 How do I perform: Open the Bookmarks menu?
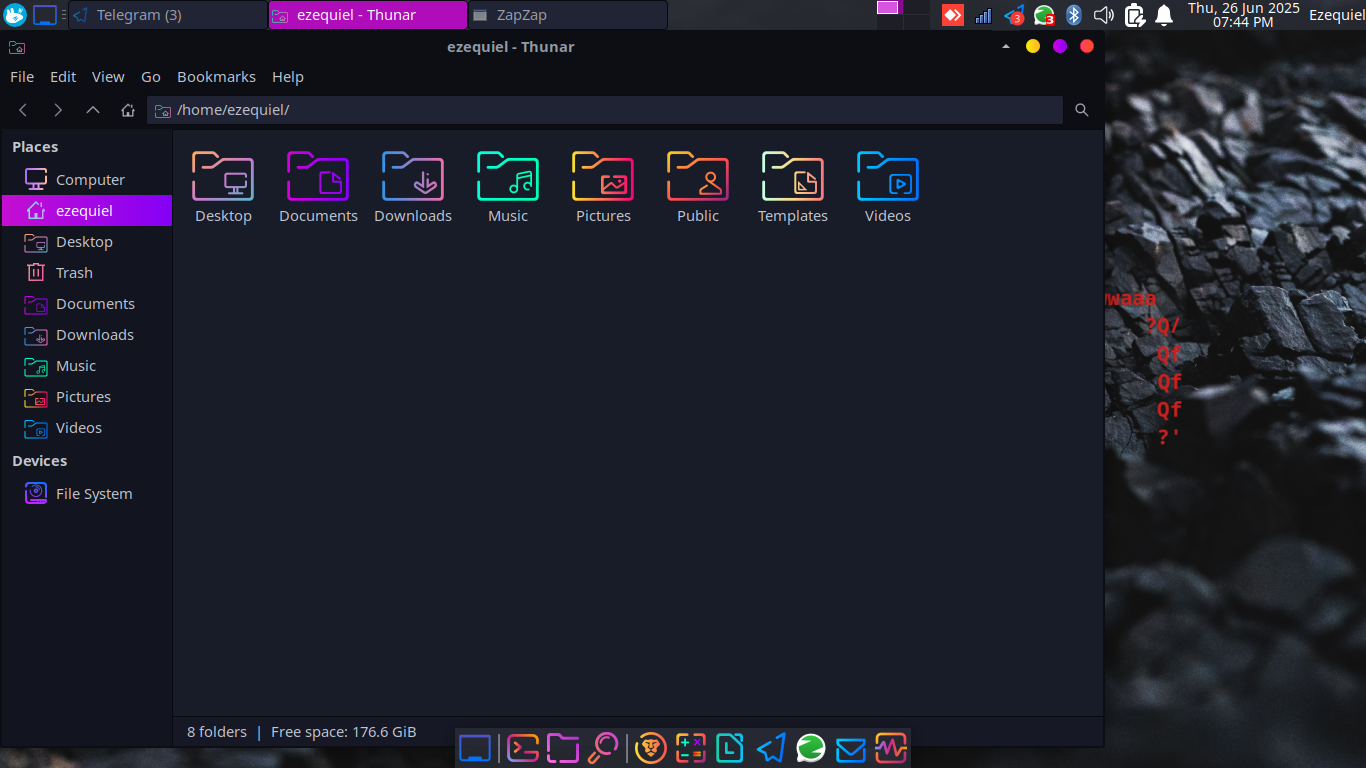[x=216, y=77]
